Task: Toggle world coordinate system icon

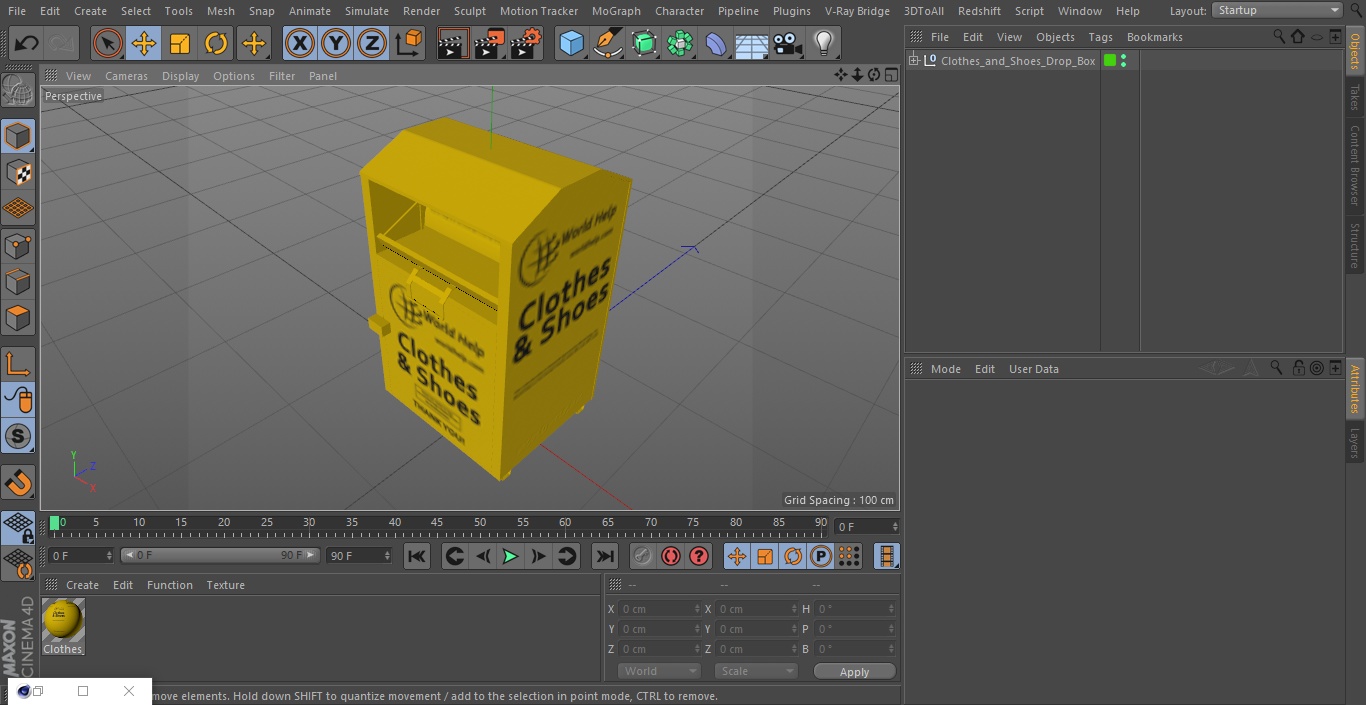Action: pos(409,43)
